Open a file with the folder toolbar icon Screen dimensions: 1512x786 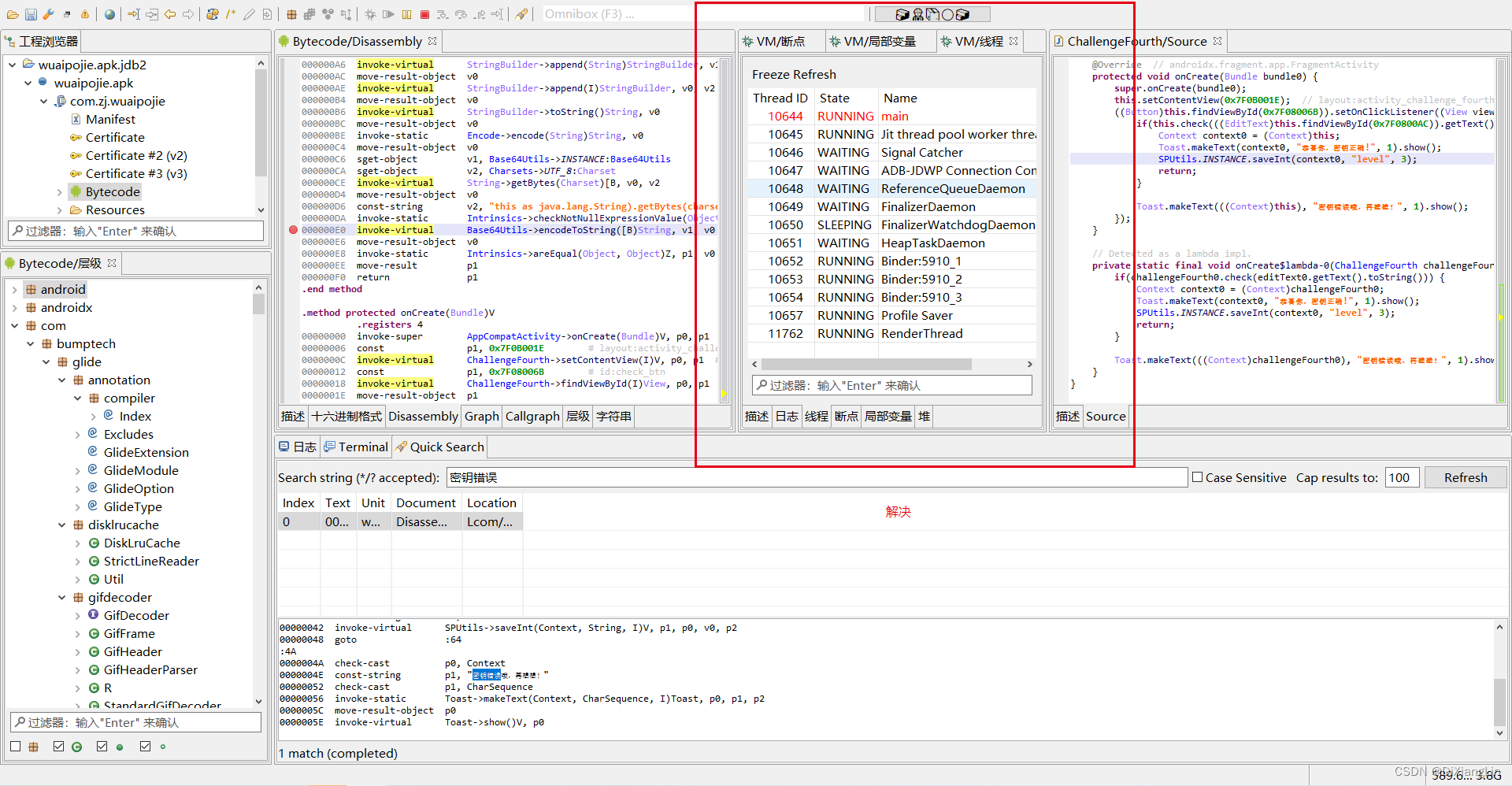click(12, 13)
